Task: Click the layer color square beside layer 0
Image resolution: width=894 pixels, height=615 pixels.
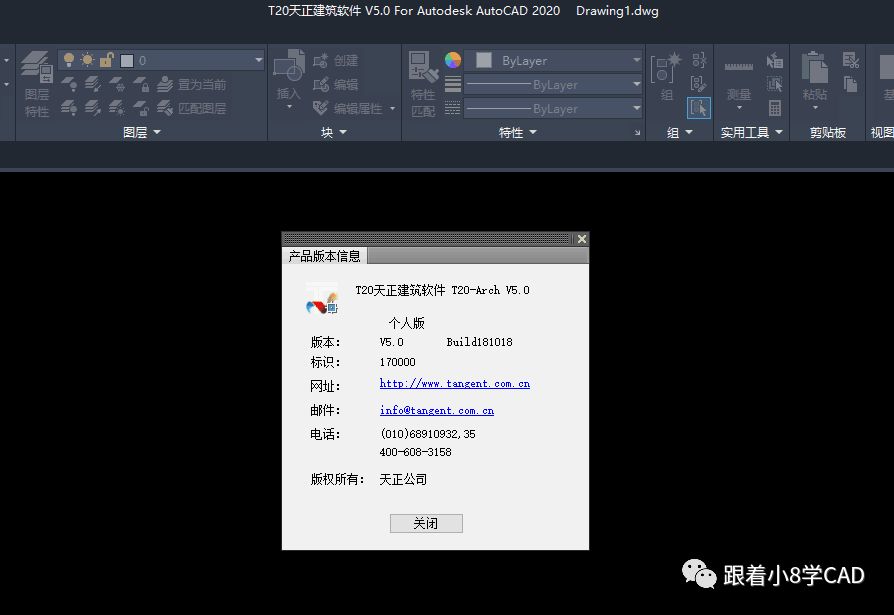Action: 127,60
